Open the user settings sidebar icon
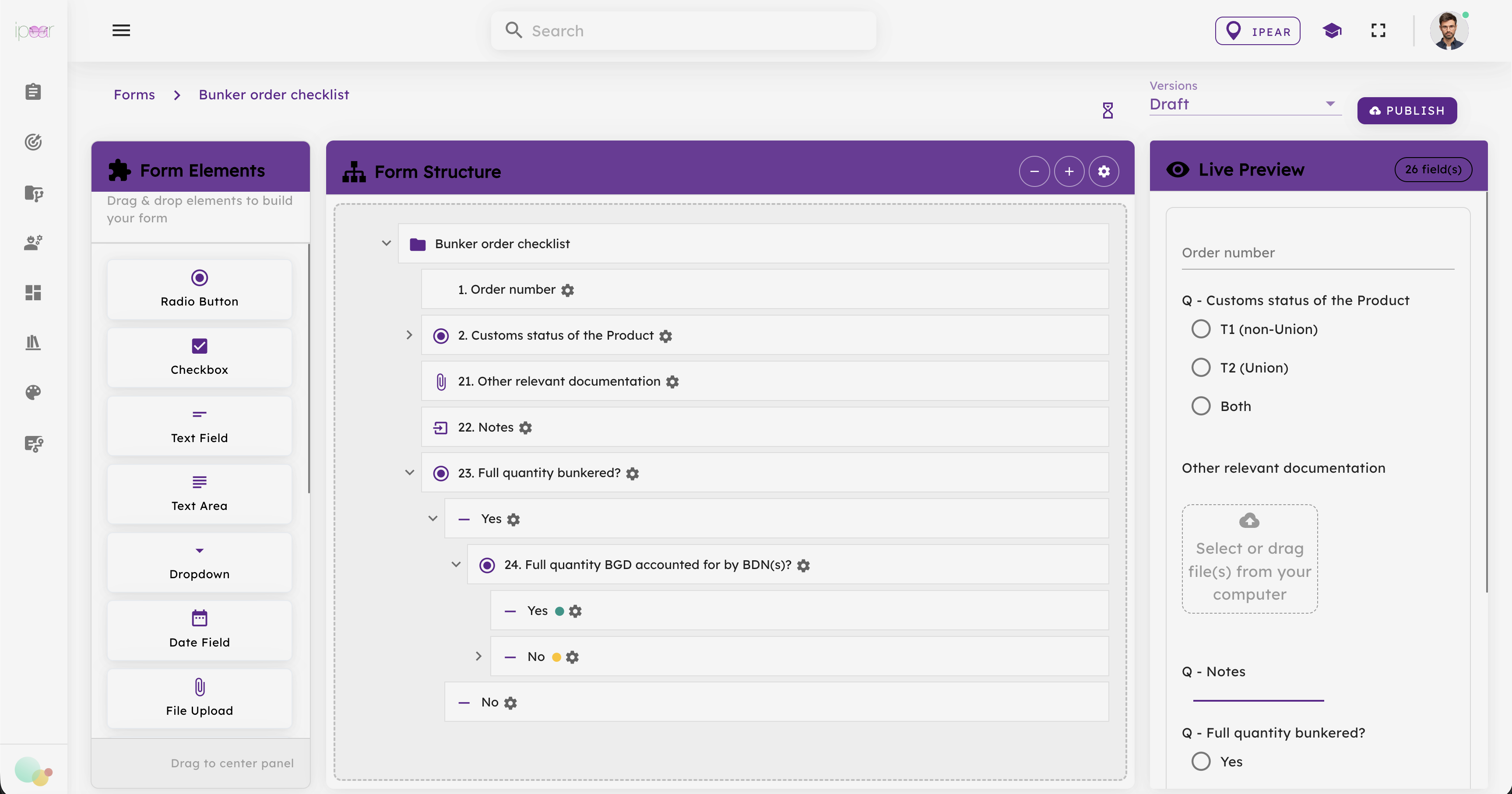1512x794 pixels. pyautogui.click(x=33, y=242)
